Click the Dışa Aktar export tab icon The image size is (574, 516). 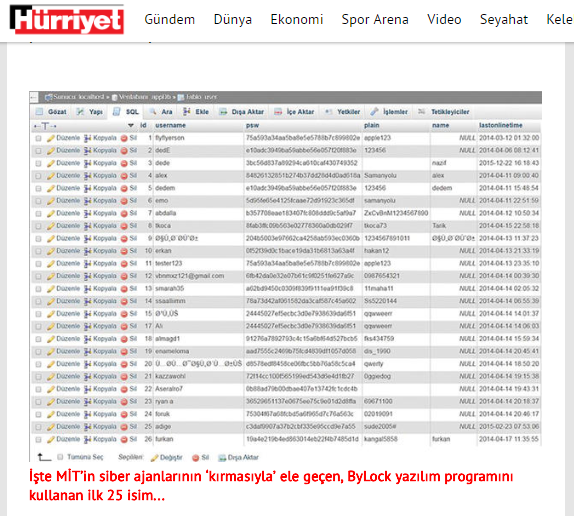point(223,112)
